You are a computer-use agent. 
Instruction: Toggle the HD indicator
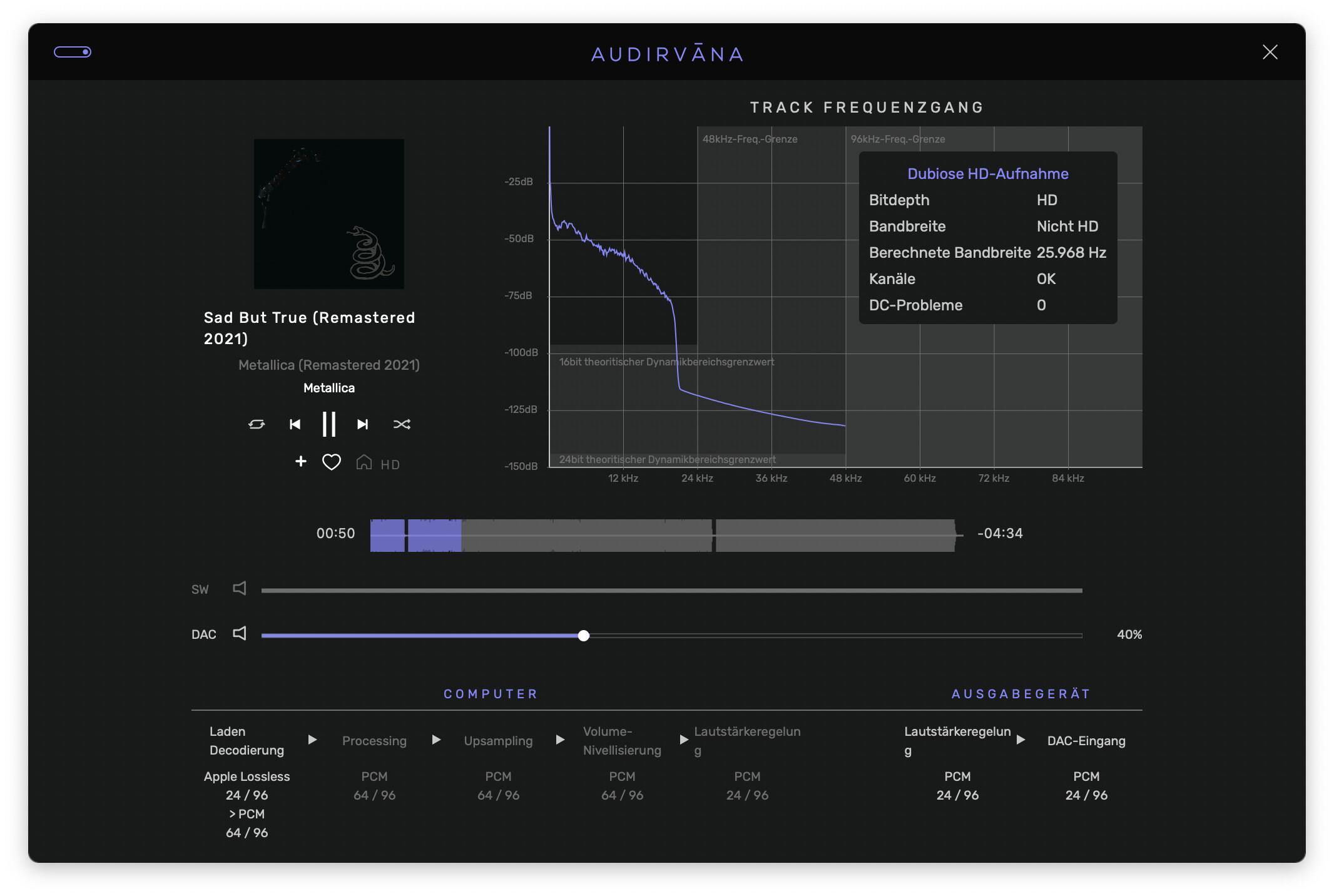click(x=390, y=464)
